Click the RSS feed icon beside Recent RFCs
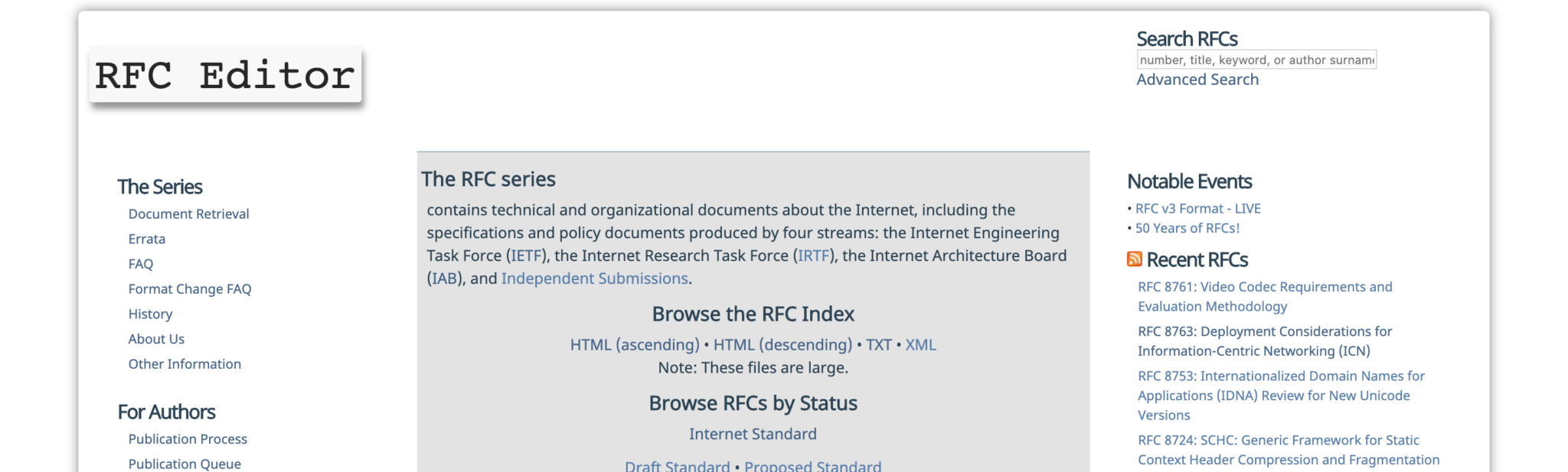This screenshot has height=472, width=1568. pos(1134,259)
